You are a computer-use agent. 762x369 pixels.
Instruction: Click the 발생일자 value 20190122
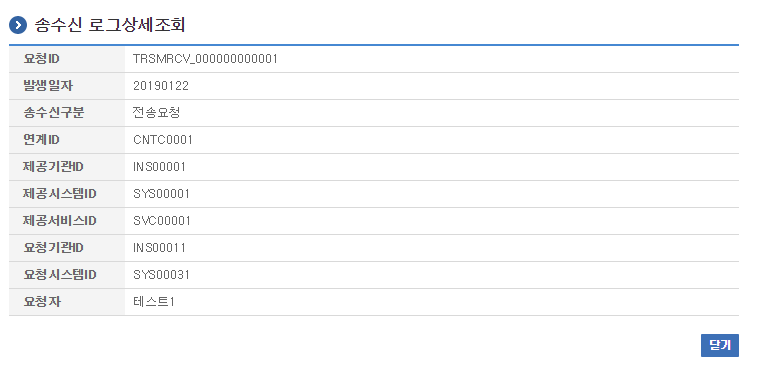pos(161,86)
